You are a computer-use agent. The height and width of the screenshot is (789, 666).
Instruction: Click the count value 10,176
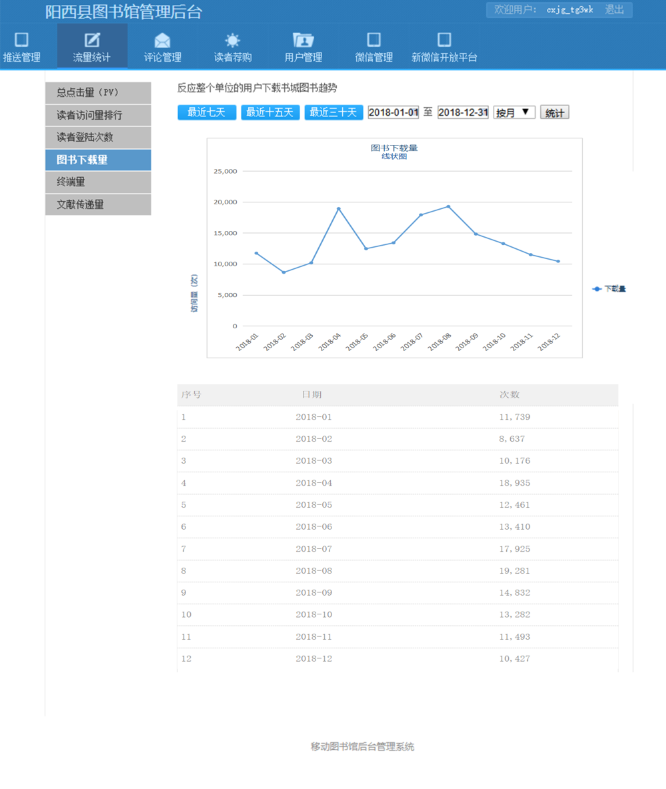coord(515,461)
